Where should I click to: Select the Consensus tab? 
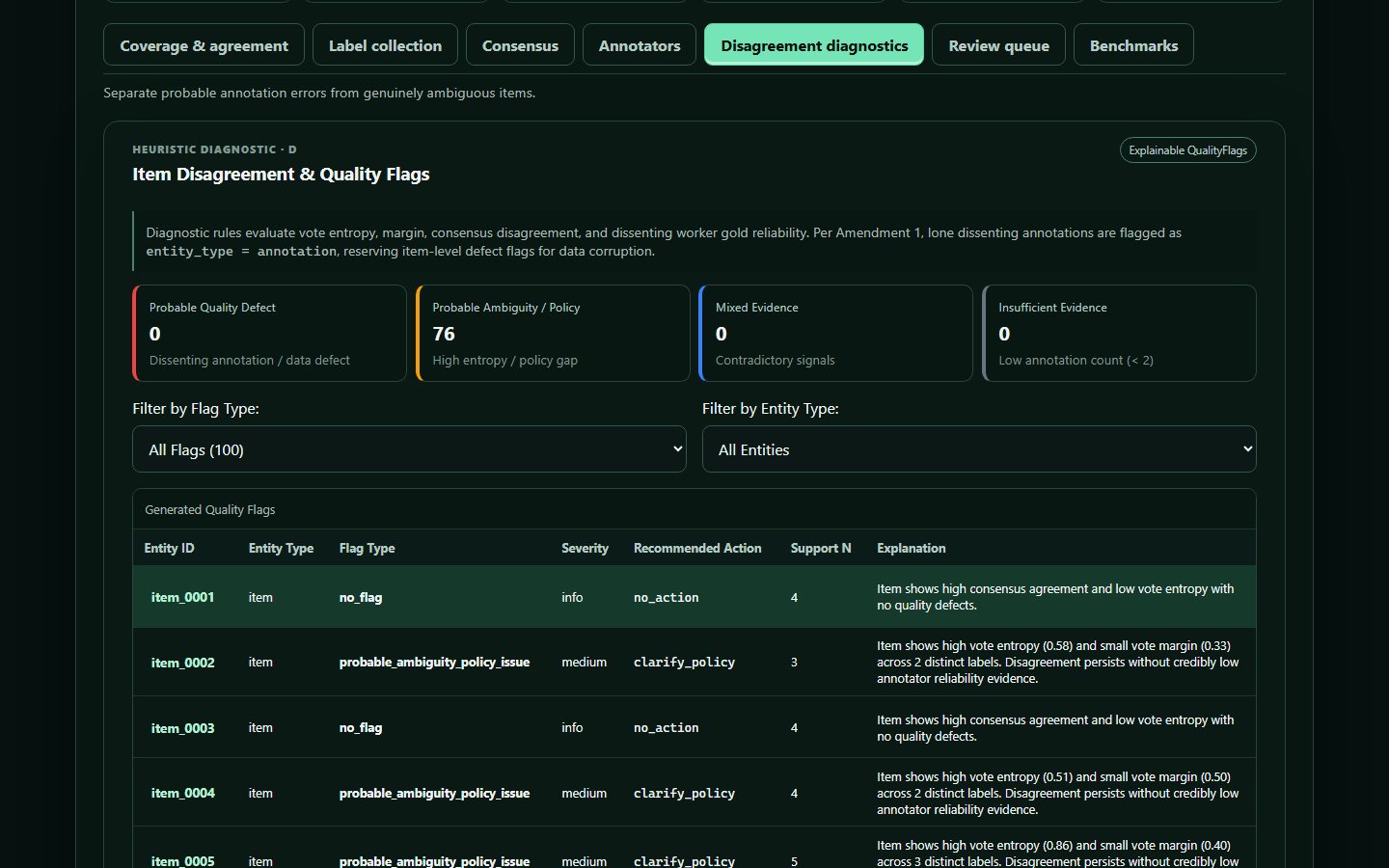click(x=520, y=45)
